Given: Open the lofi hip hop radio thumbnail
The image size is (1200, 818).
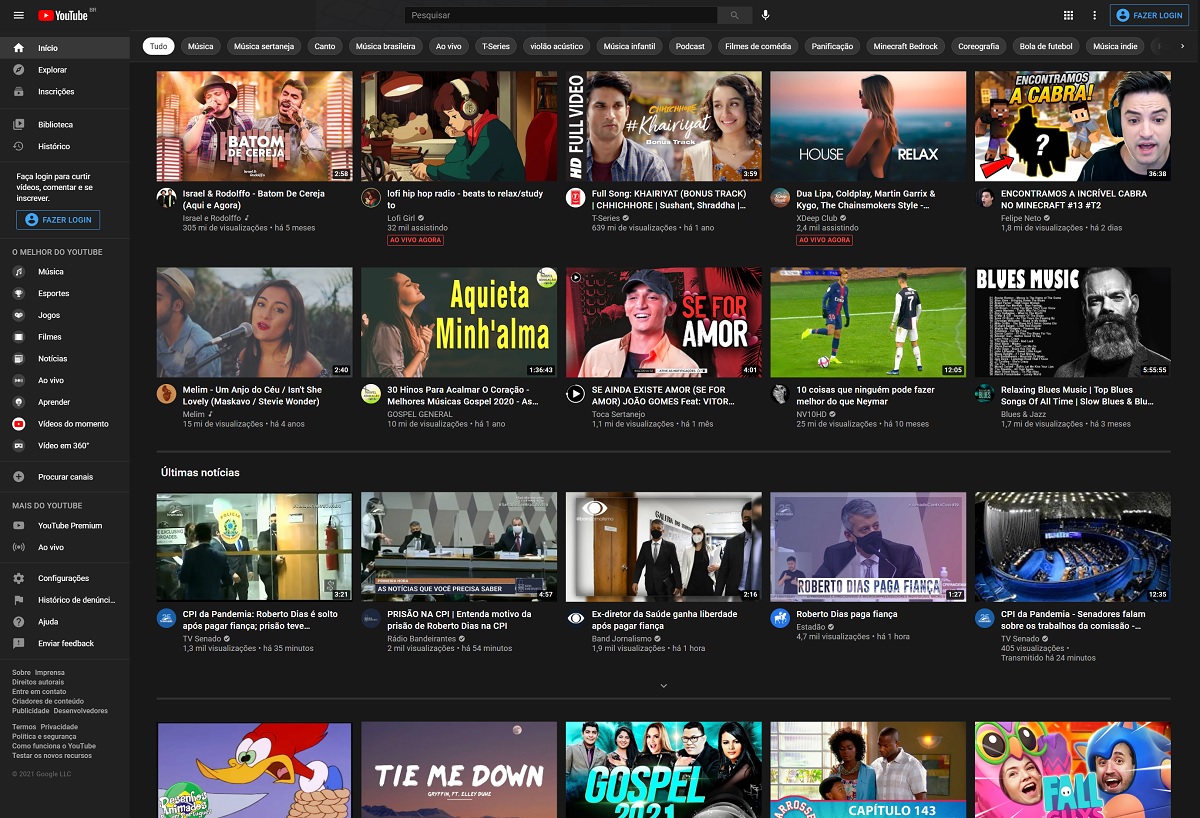Looking at the screenshot, I should 458,125.
